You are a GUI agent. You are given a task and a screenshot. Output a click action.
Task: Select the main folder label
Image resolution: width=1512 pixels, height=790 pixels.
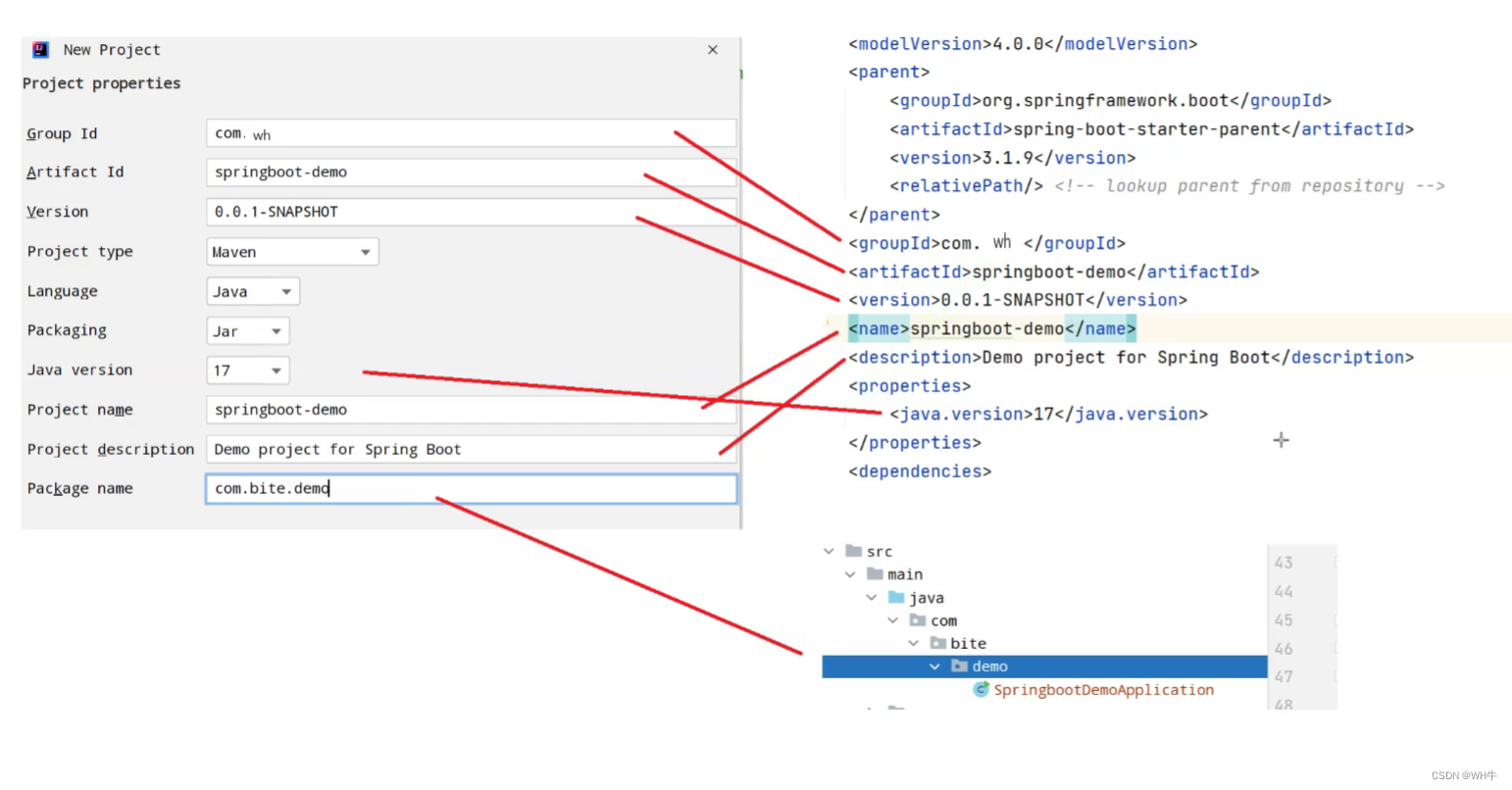point(905,574)
